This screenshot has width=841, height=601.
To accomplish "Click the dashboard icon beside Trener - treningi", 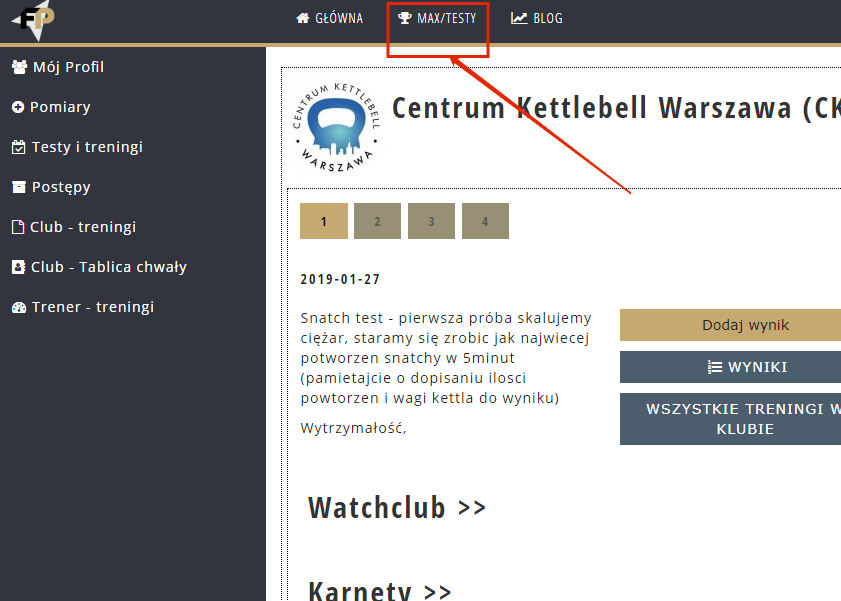I will pos(18,307).
